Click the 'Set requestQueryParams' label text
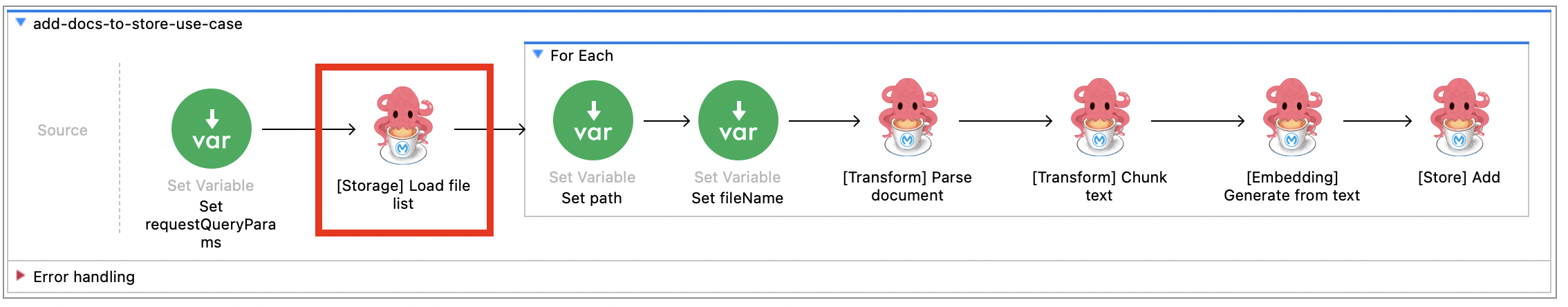1568x307 pixels. [x=211, y=224]
